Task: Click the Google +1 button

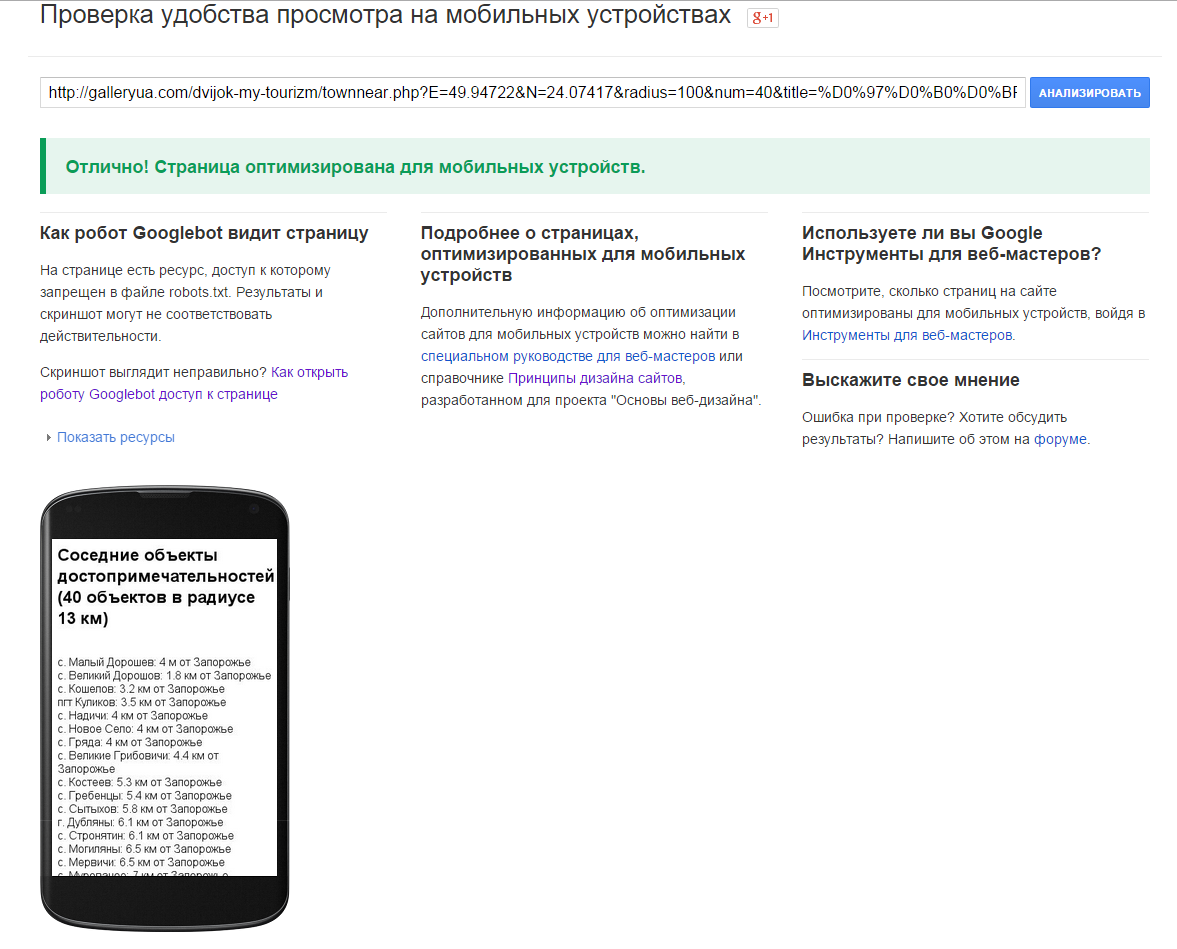Action: tap(763, 17)
